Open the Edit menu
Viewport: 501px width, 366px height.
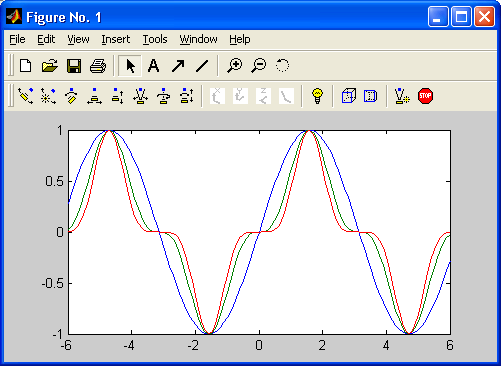pyautogui.click(x=46, y=39)
